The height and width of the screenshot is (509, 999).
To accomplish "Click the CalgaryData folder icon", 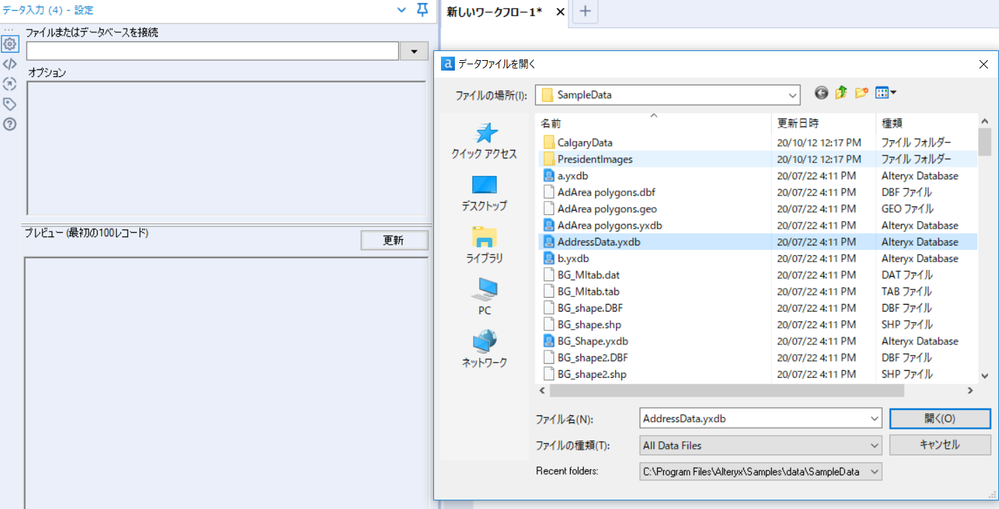I will coord(549,143).
